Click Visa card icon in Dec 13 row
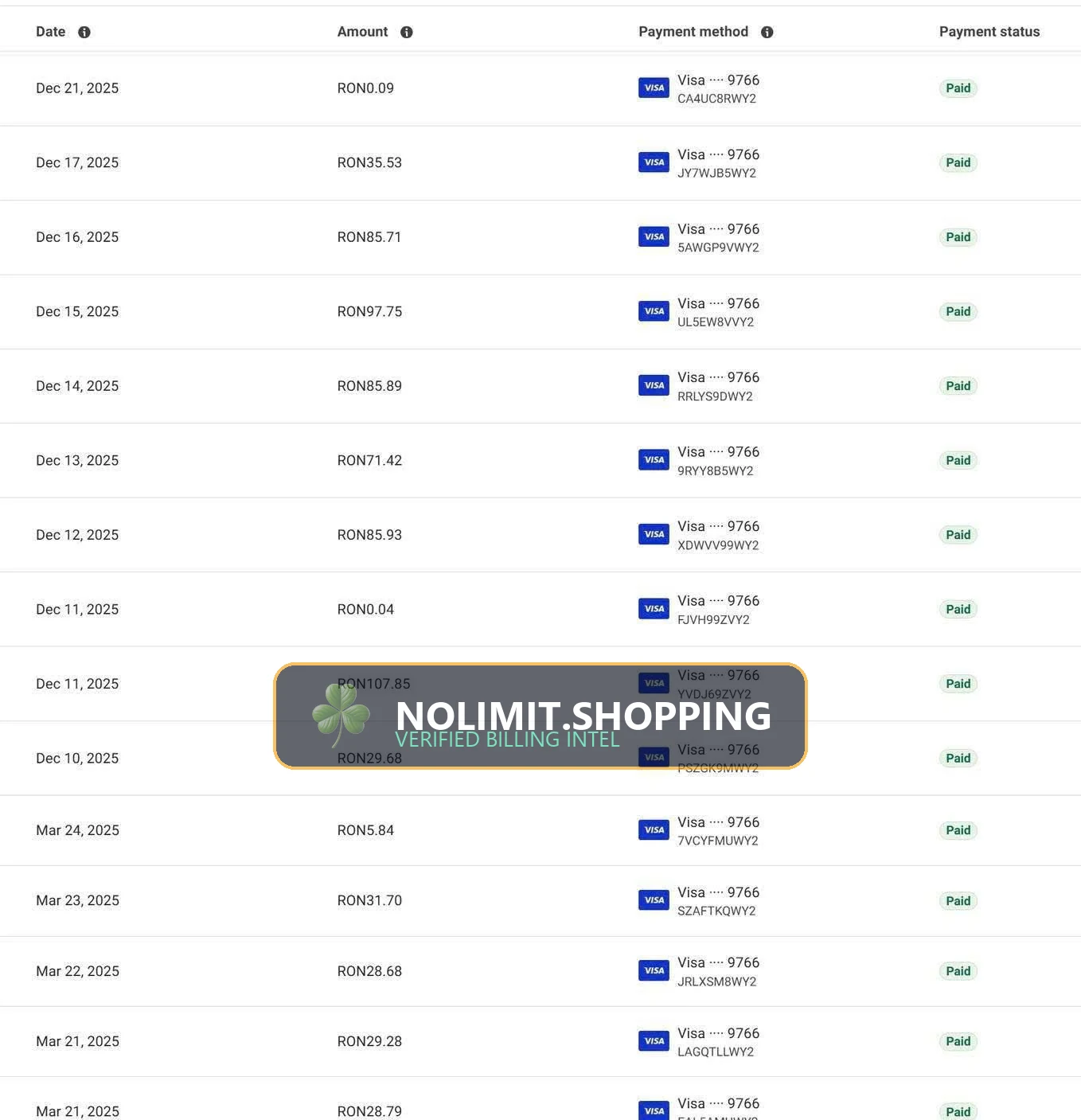Image resolution: width=1081 pixels, height=1120 pixels. [654, 459]
